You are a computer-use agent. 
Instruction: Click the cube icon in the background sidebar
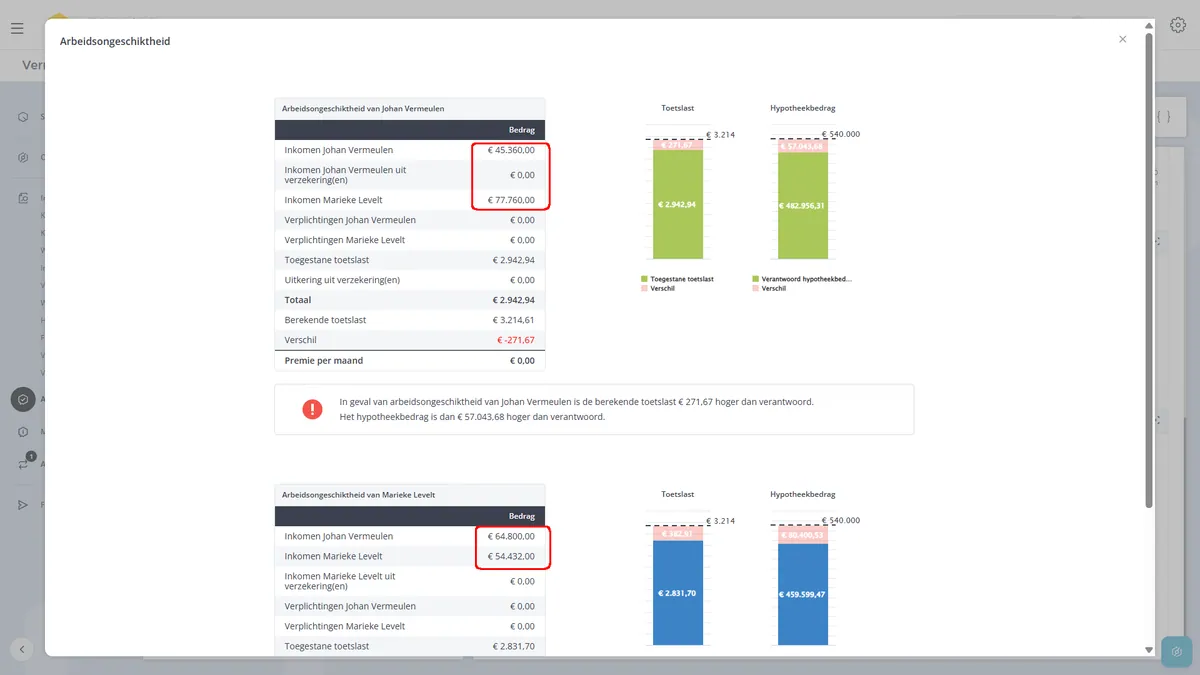[x=23, y=117]
